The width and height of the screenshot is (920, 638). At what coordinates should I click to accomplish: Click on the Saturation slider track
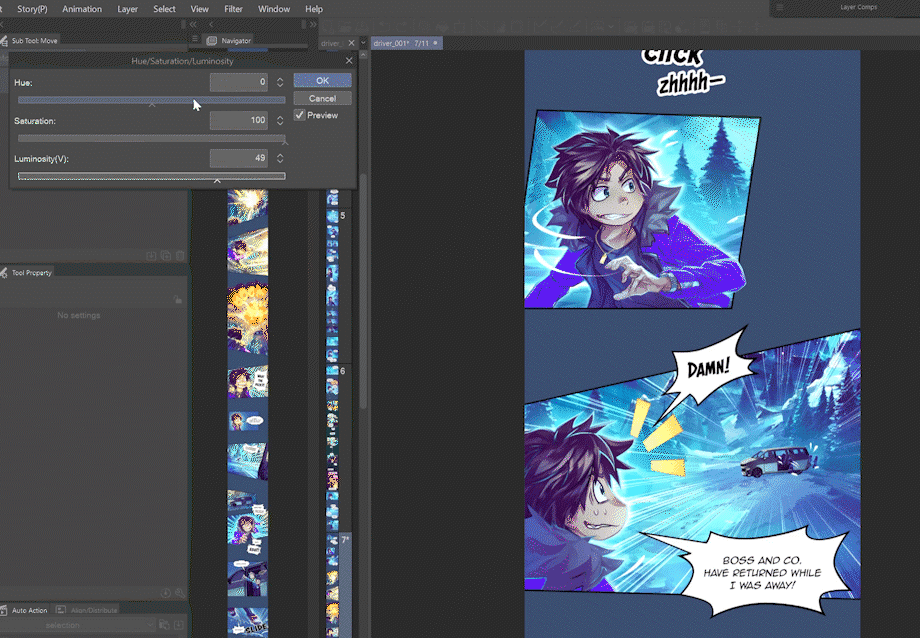point(151,138)
